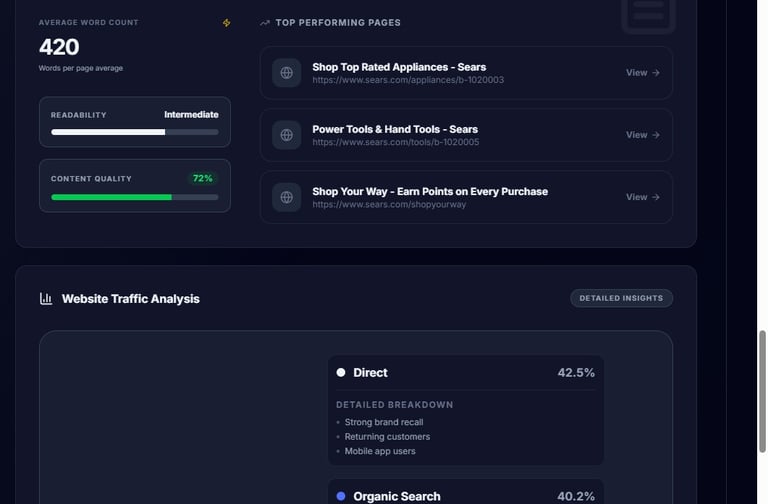Open Detailed Insights for traffic analysis
768x504 pixels.
[x=621, y=298]
